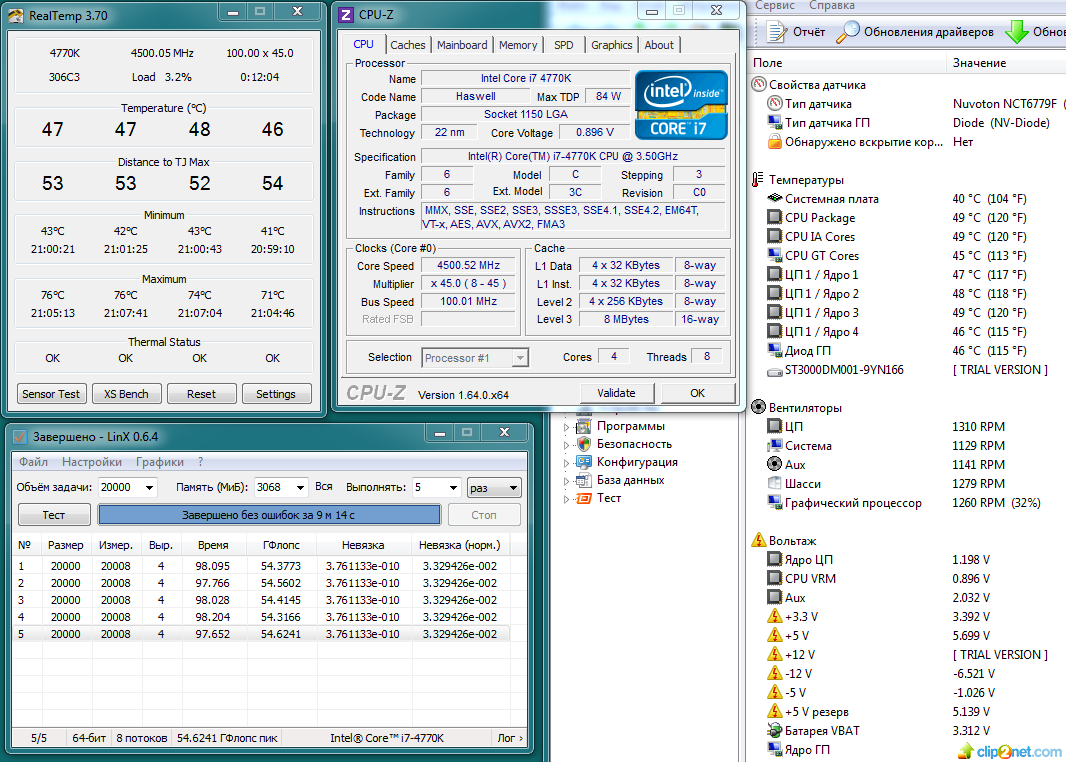Open the Объём задачи dropdown
The height and width of the screenshot is (762, 1066).
pyautogui.click(x=149, y=488)
